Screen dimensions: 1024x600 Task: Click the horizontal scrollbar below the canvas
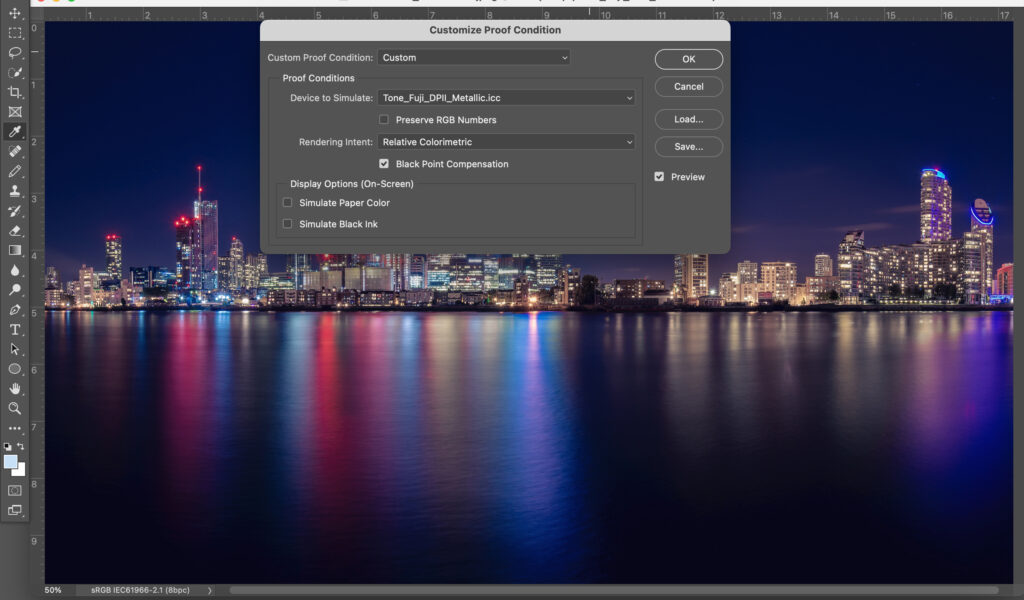tap(614, 591)
